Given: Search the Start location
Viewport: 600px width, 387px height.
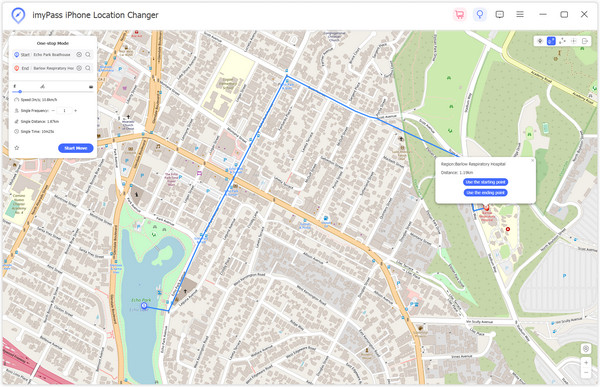Looking at the screenshot, I should pos(88,55).
